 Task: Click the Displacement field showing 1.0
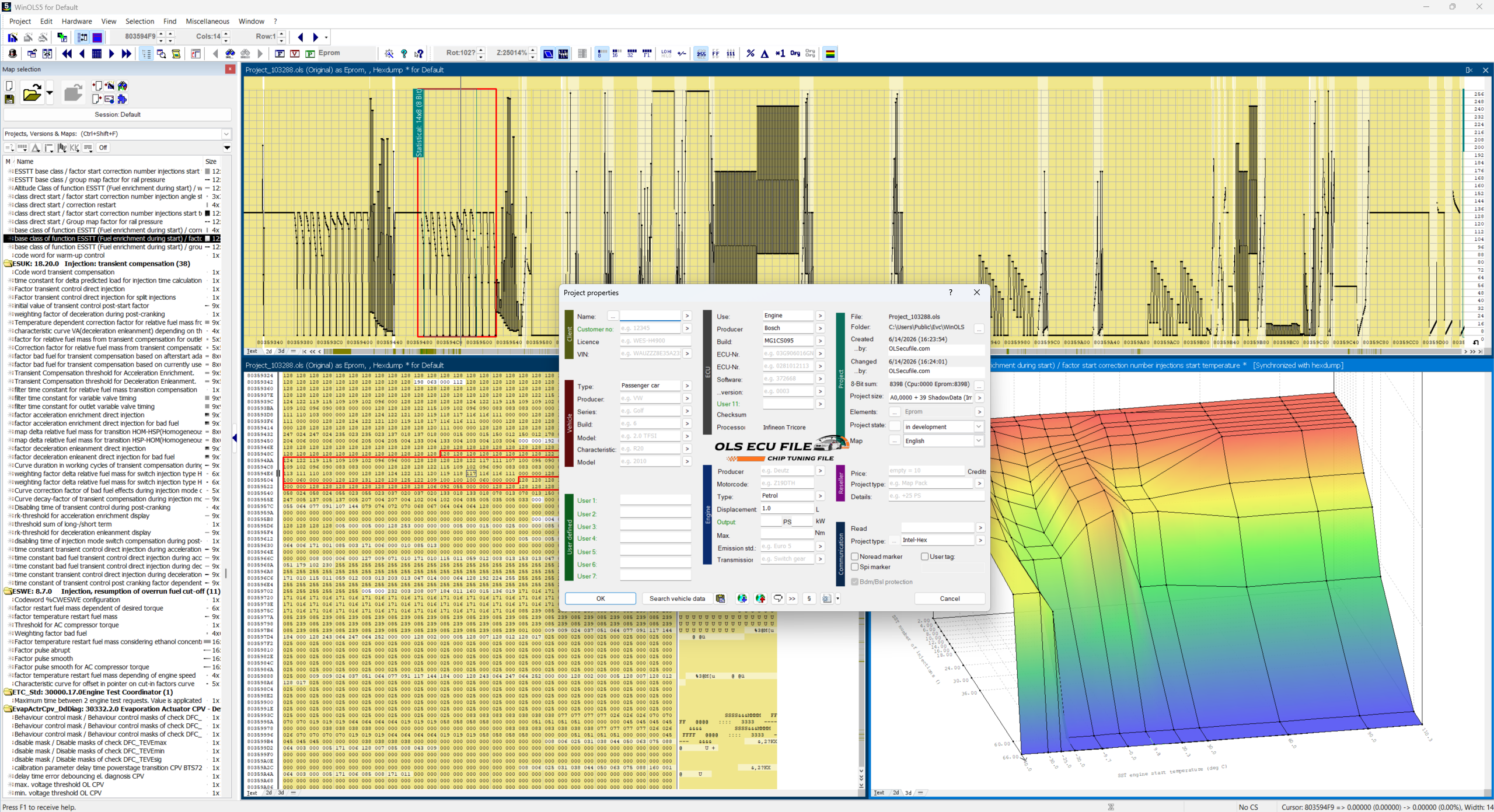click(x=787, y=509)
